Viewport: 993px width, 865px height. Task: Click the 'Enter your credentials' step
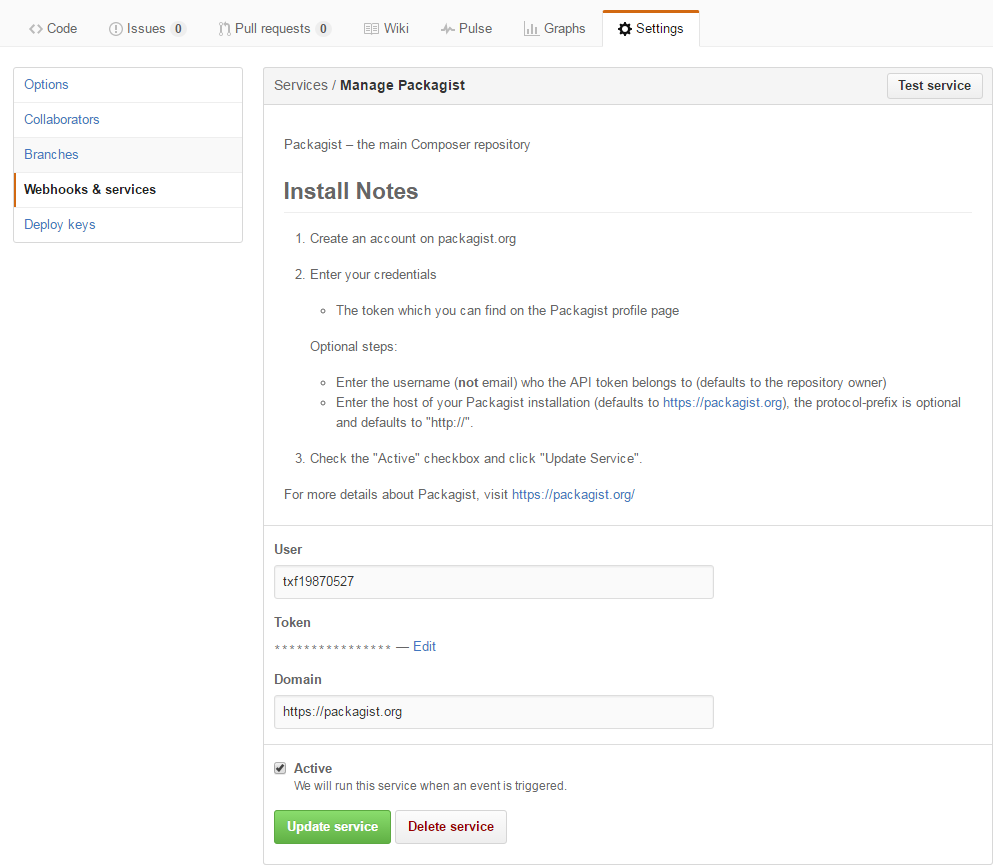(x=372, y=275)
